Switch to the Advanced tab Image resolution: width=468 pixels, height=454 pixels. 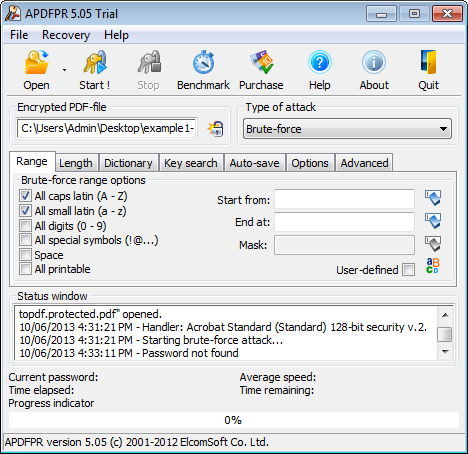pyautogui.click(x=364, y=163)
